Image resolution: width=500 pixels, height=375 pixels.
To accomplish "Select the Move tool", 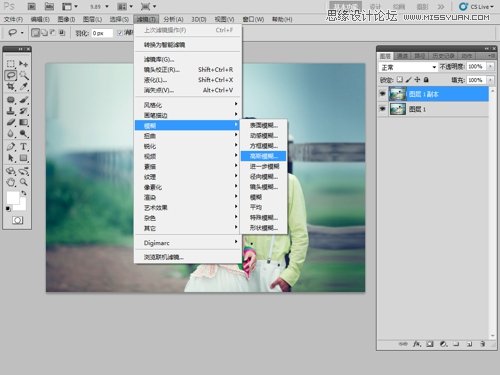I will click(23, 63).
